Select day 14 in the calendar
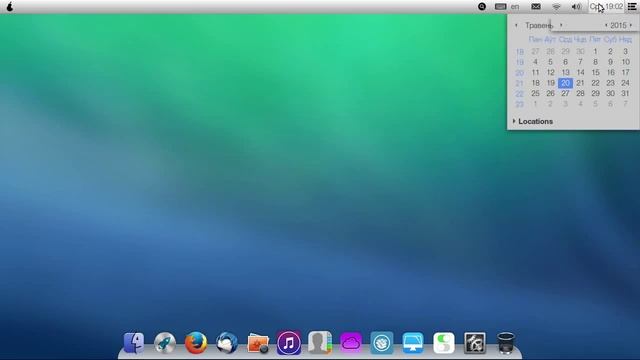Image resolution: width=640 pixels, height=360 pixels. pyautogui.click(x=580, y=72)
